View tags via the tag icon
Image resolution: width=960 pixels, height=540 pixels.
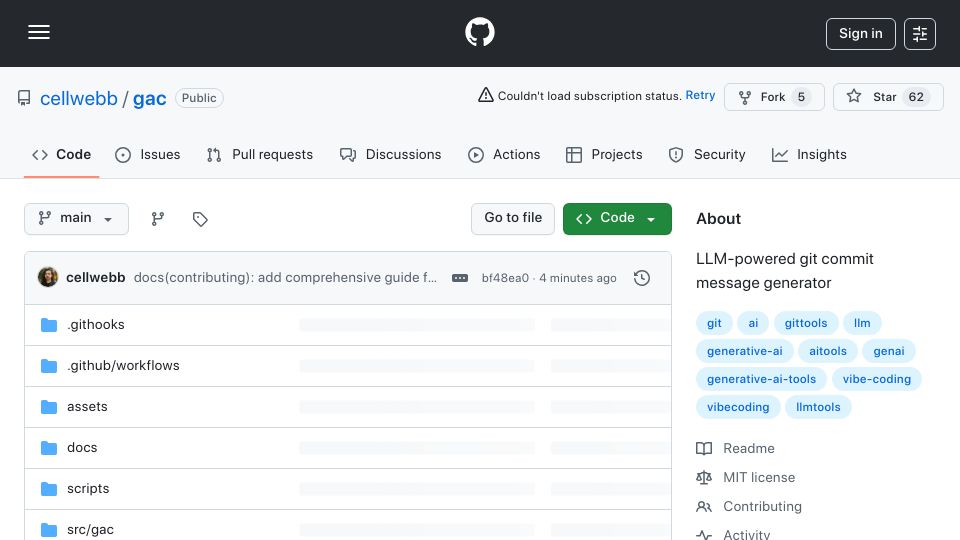coord(200,219)
